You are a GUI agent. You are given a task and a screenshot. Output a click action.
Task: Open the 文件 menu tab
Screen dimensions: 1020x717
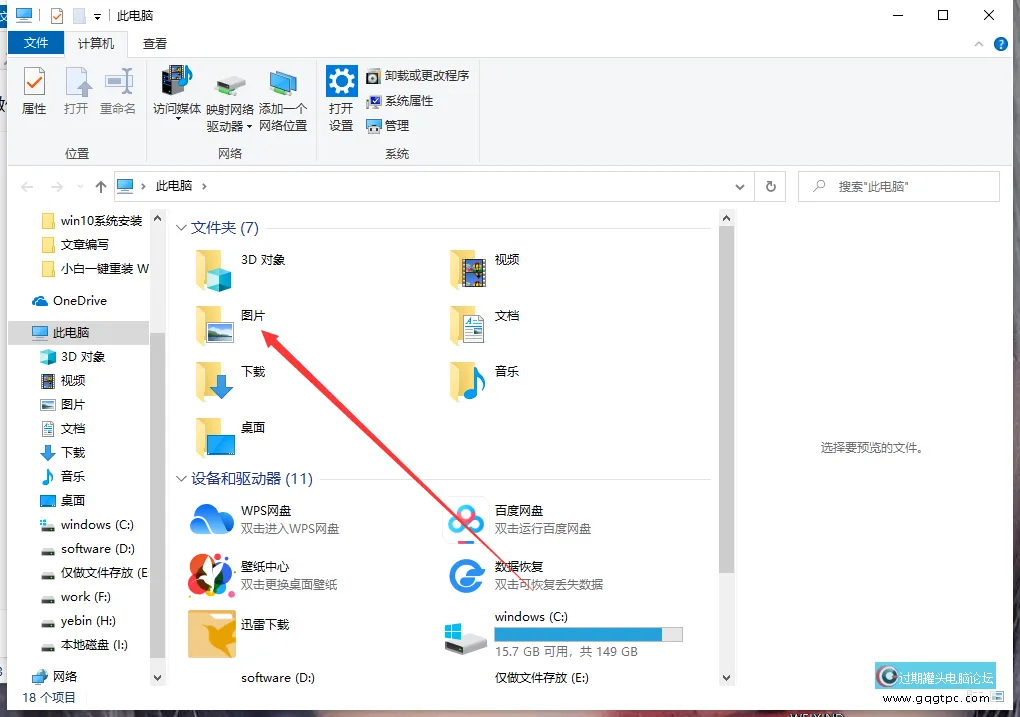[36, 44]
